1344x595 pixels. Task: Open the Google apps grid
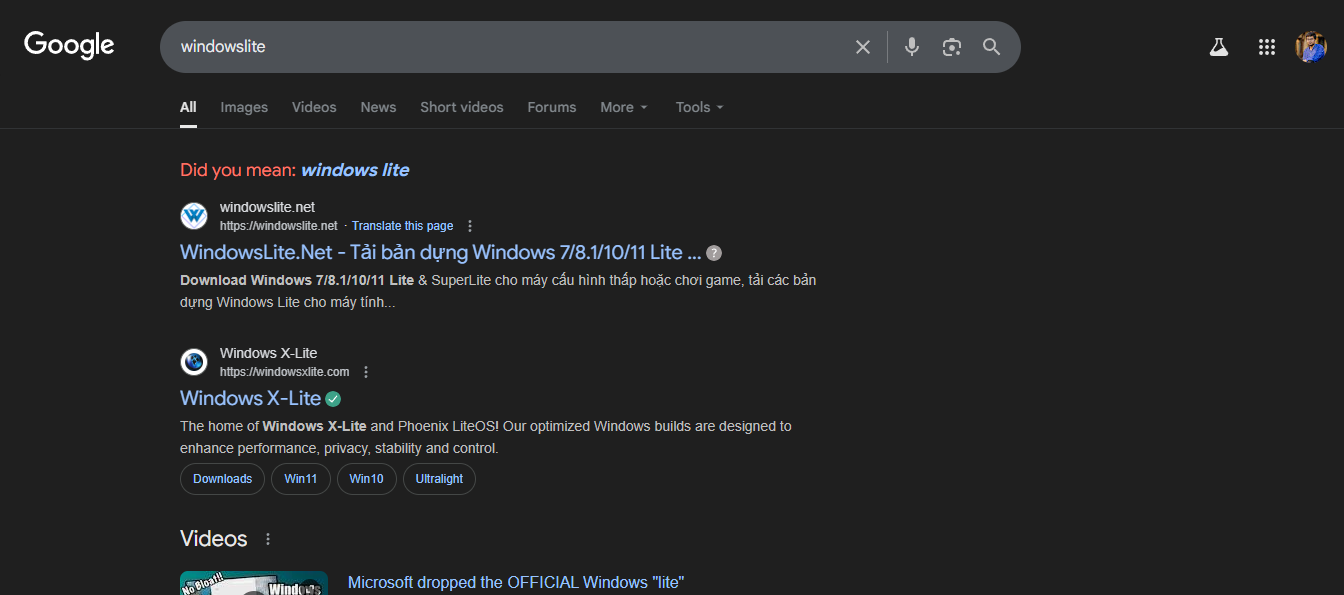coord(1266,47)
